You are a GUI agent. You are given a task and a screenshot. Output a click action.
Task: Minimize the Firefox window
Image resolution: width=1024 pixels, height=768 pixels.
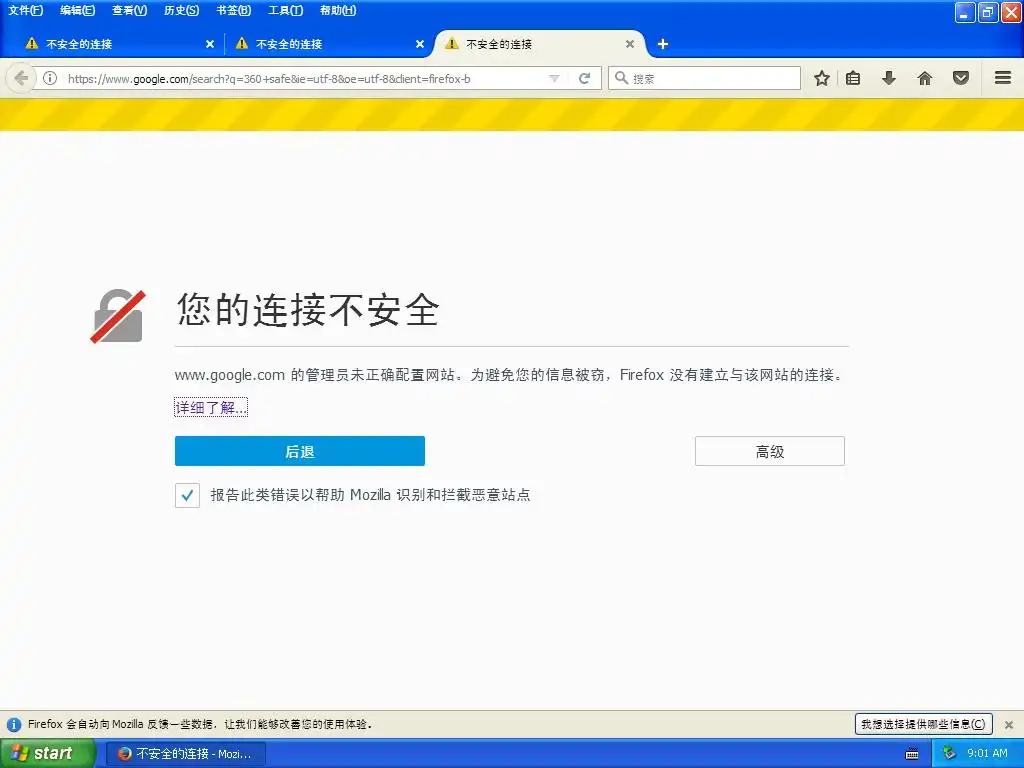tap(965, 12)
